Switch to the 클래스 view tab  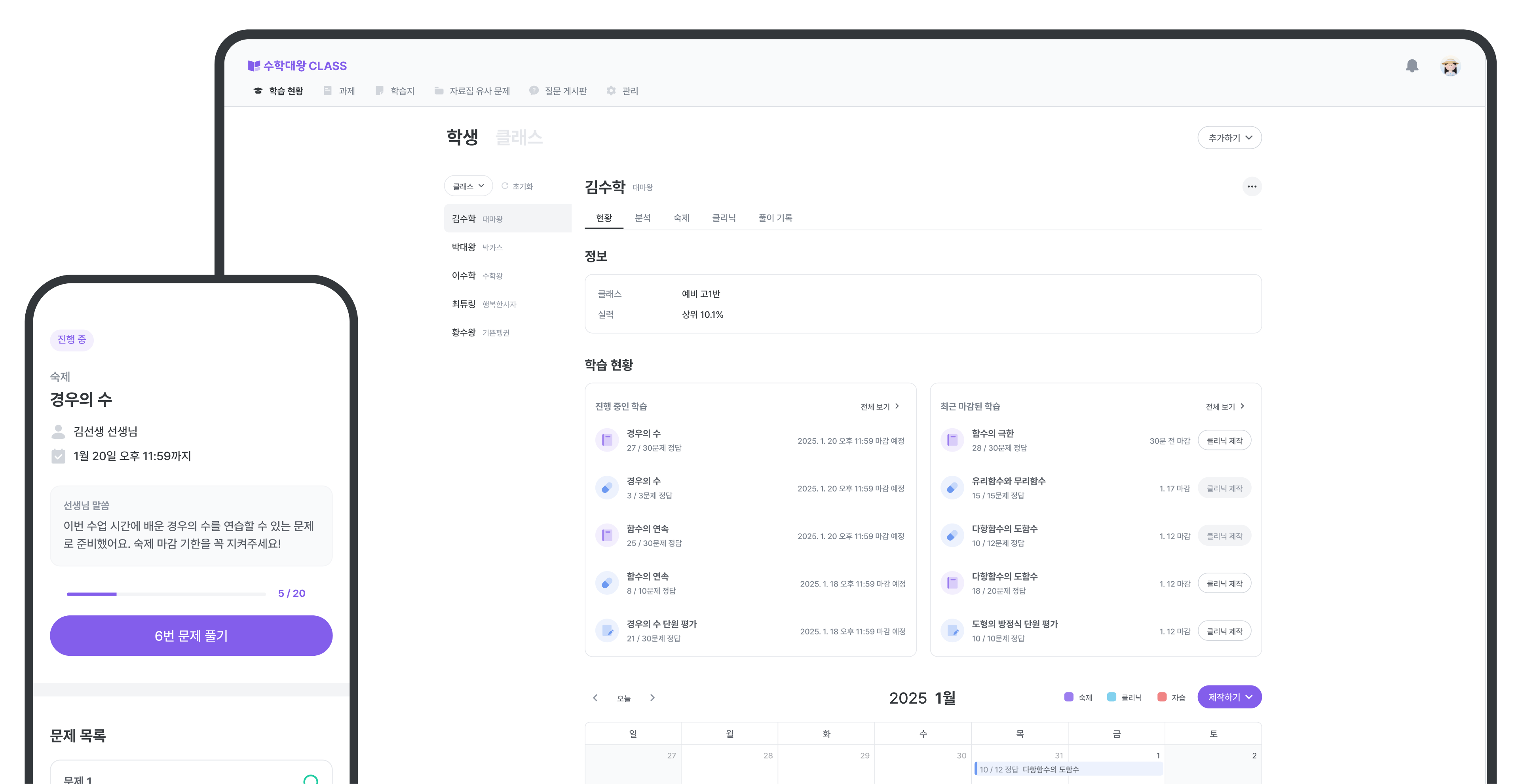pyautogui.click(x=520, y=137)
